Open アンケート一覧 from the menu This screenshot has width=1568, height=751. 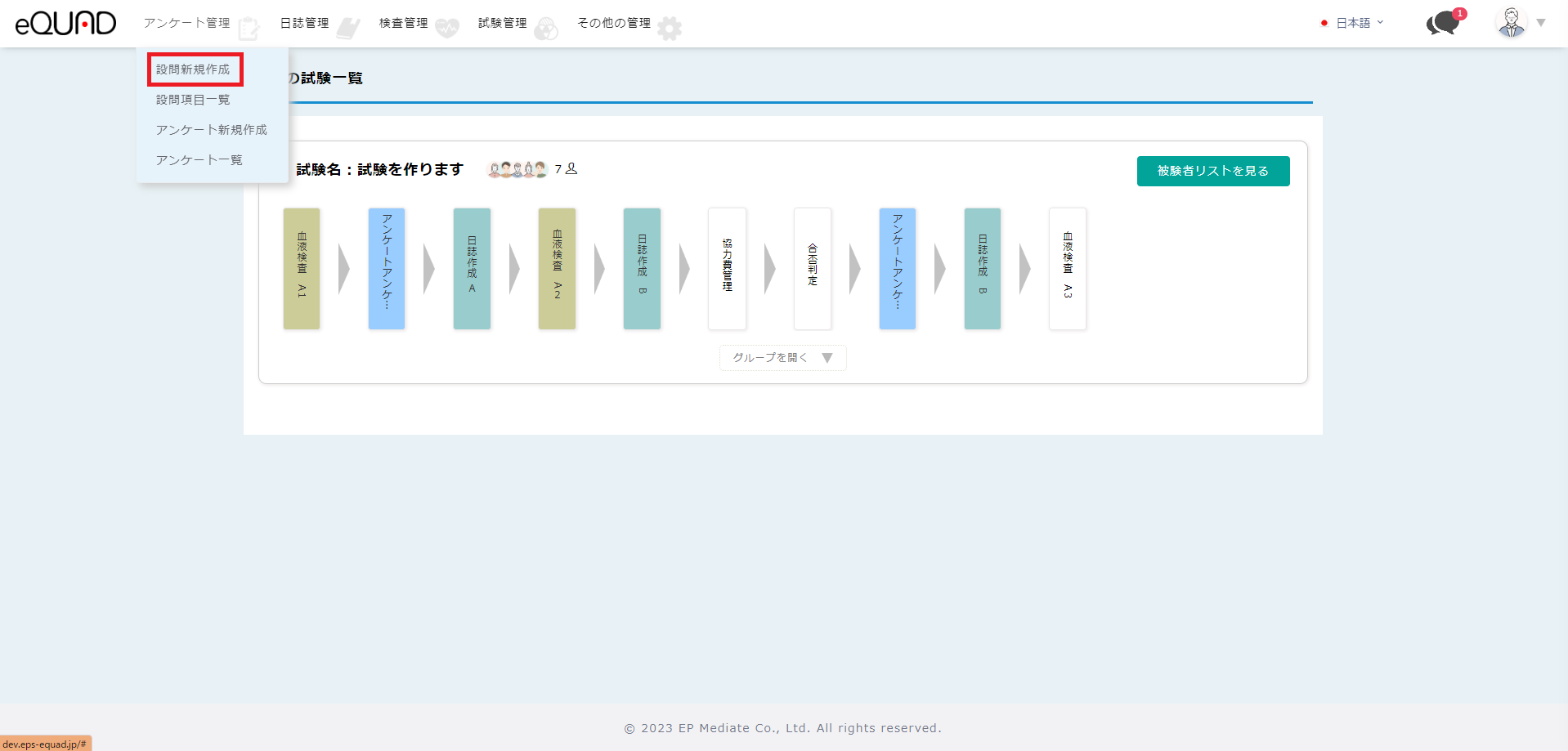[x=199, y=160]
